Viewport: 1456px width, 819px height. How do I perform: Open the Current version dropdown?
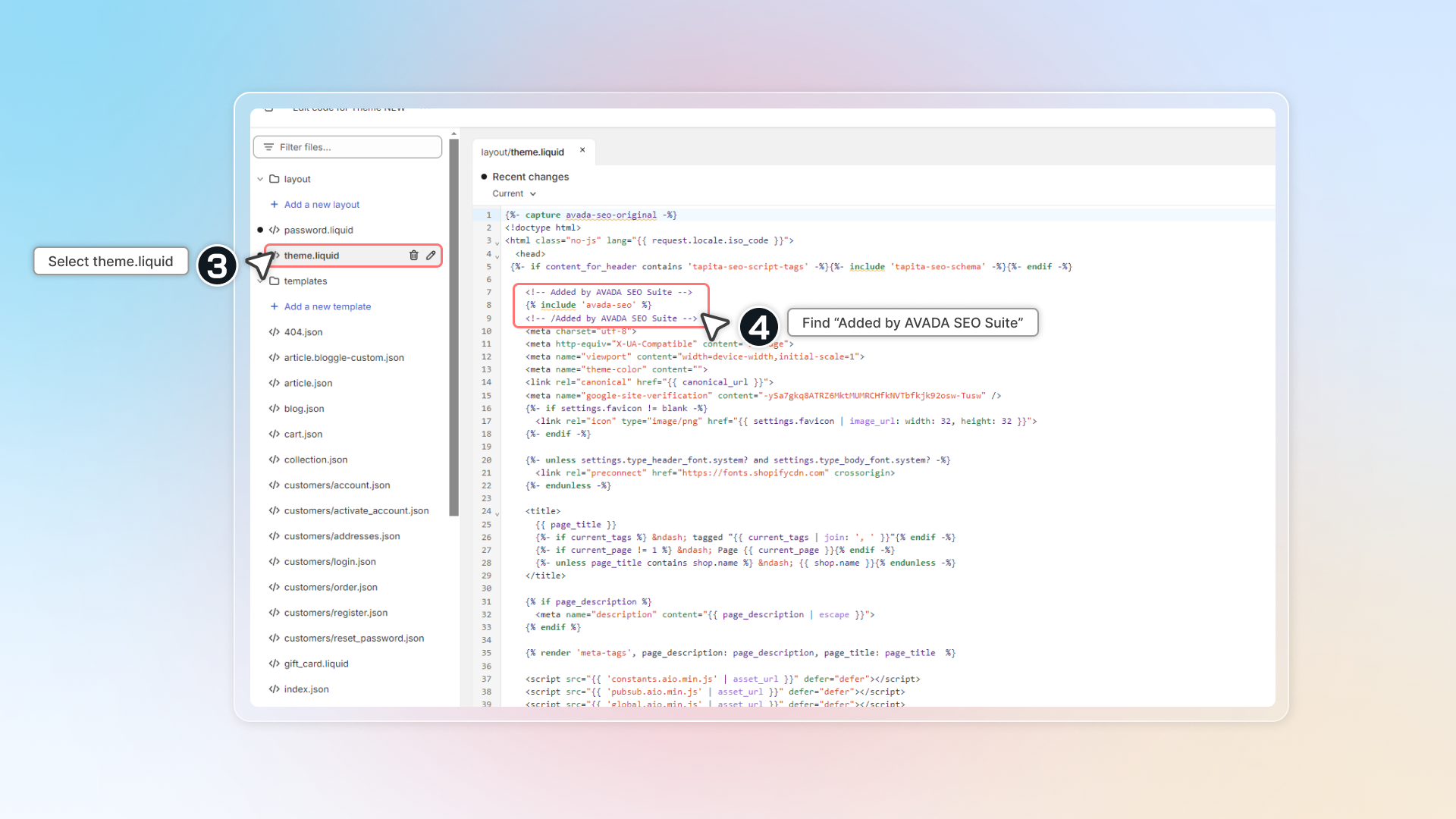514,193
